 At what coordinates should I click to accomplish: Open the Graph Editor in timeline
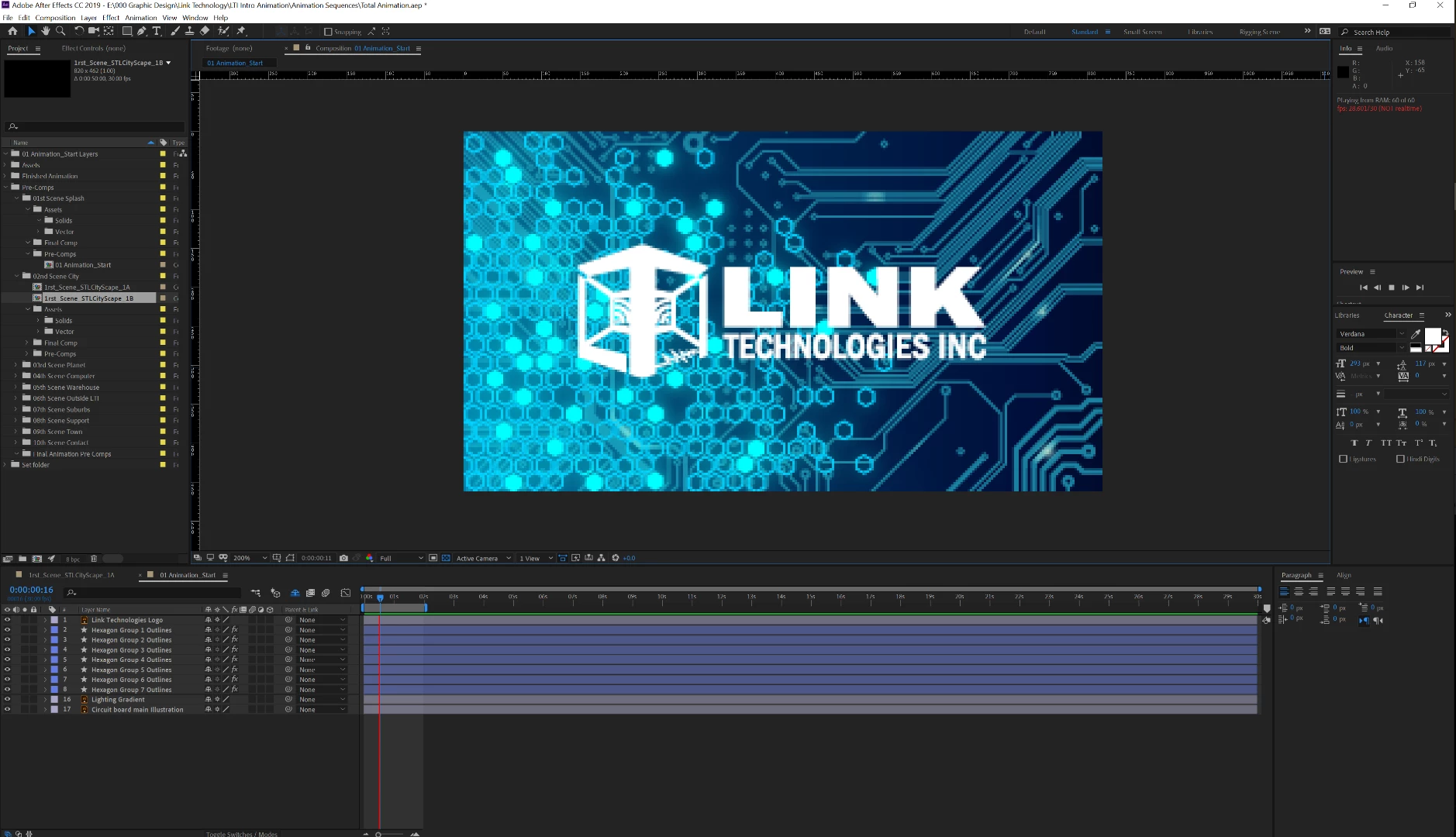tap(346, 593)
